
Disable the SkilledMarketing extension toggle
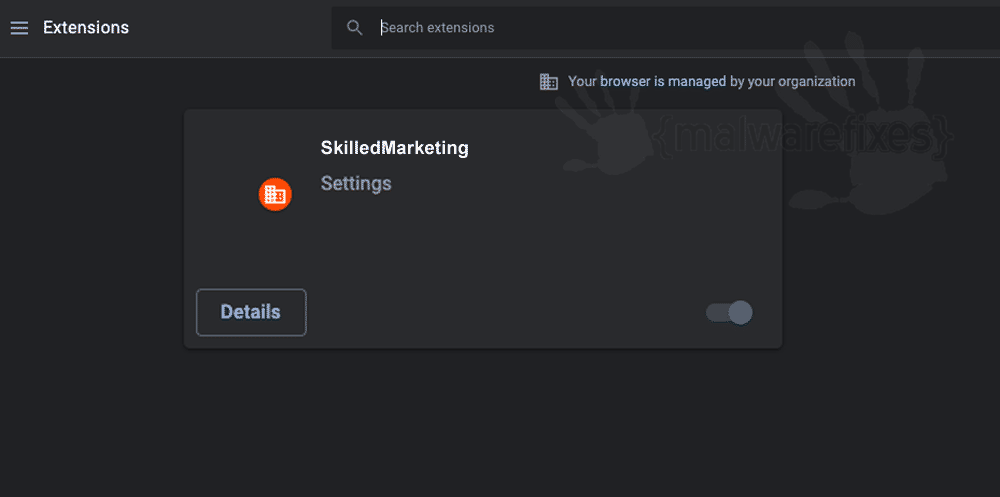click(x=729, y=313)
